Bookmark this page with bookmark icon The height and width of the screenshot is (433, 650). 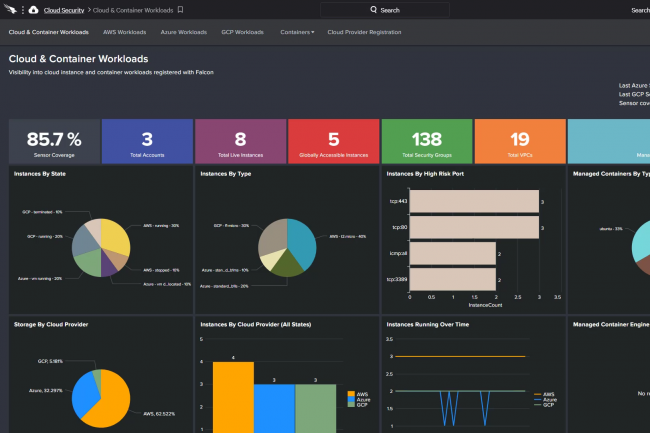tap(180, 10)
